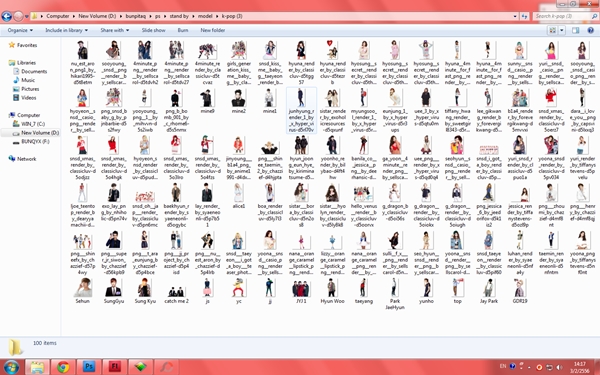600x375 pixels.
Task: Select the Sehun image thumbnail
Action: click(83, 291)
